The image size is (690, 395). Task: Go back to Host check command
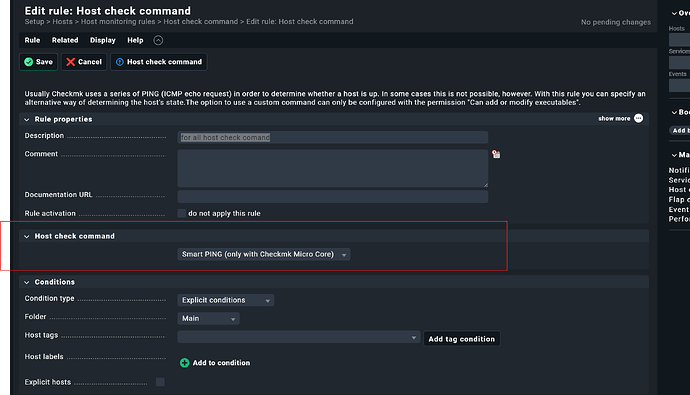pyautogui.click(x=158, y=62)
